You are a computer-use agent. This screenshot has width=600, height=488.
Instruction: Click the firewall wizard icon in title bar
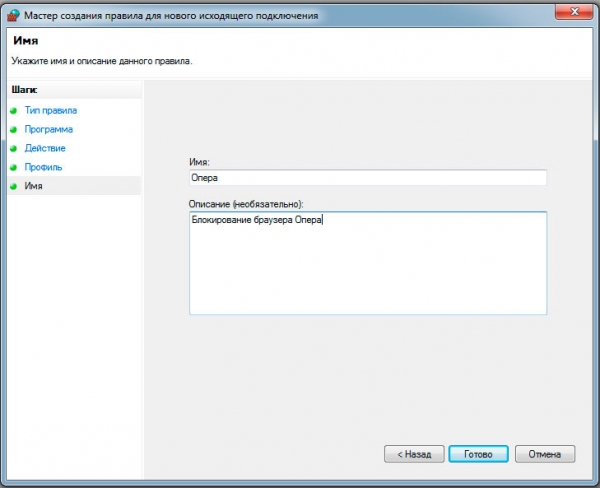pos(12,14)
